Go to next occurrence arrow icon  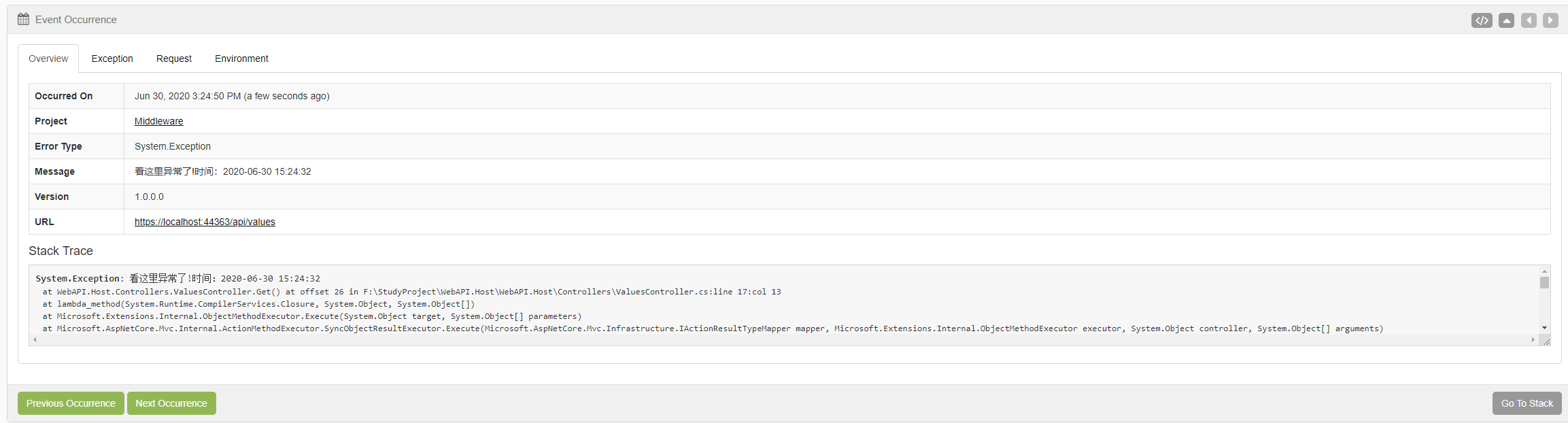(1550, 20)
